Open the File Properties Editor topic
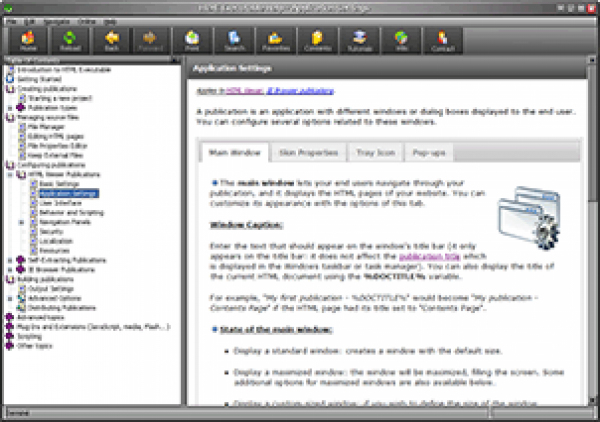Viewport: 600px width, 422px height. pos(58,146)
